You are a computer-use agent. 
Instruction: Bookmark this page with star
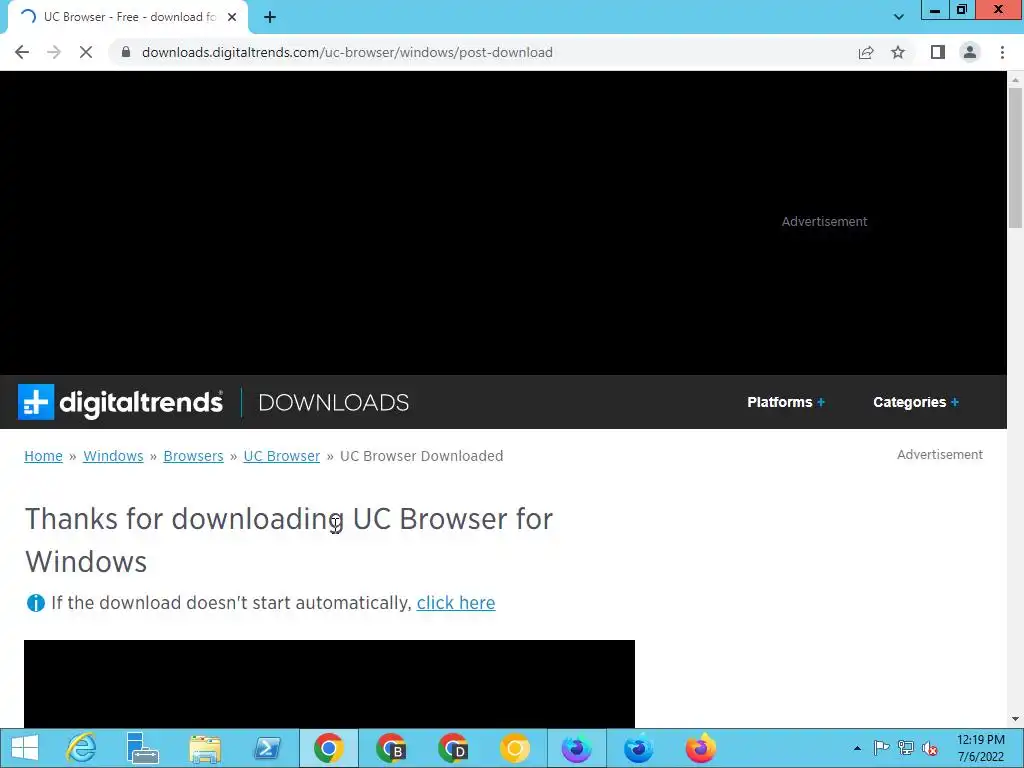click(x=898, y=52)
